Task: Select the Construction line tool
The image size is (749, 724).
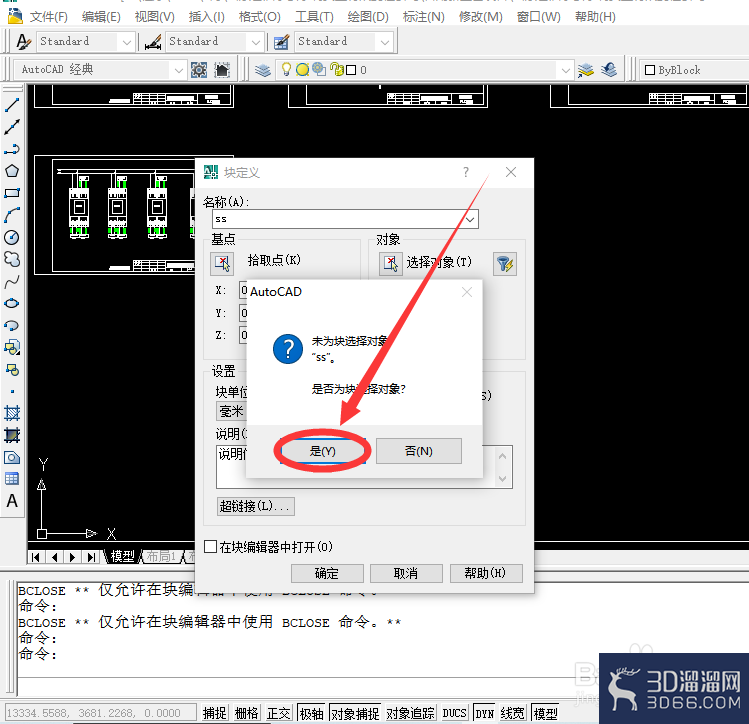Action: [x=11, y=127]
